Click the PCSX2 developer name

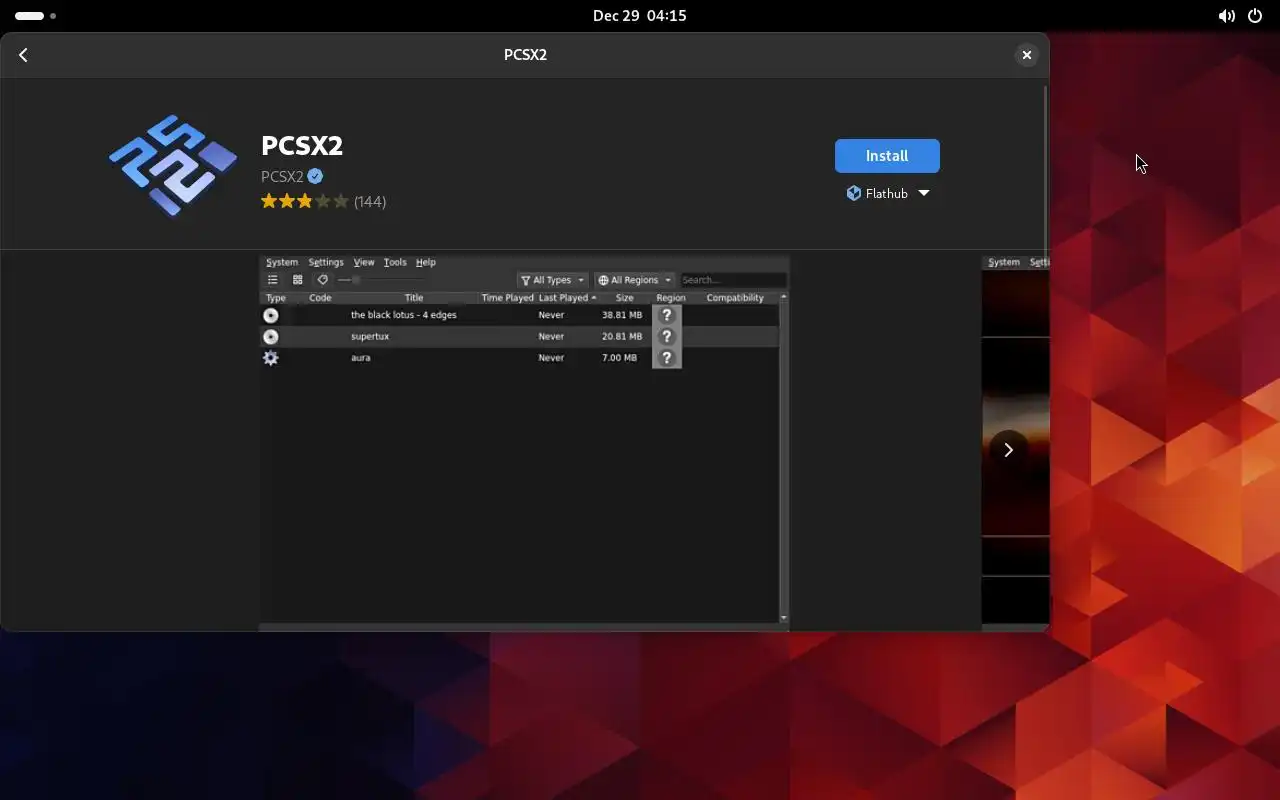(282, 177)
